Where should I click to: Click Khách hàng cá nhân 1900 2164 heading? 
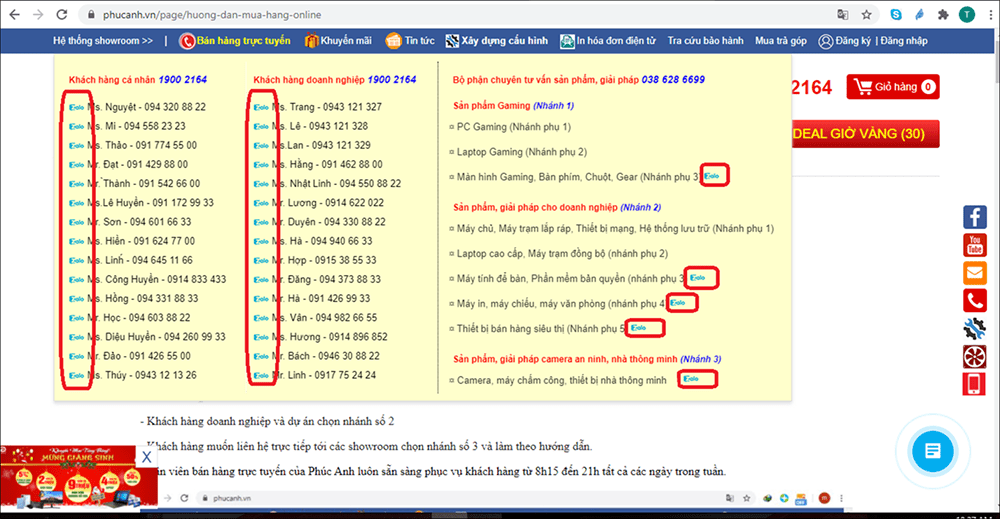[138, 80]
